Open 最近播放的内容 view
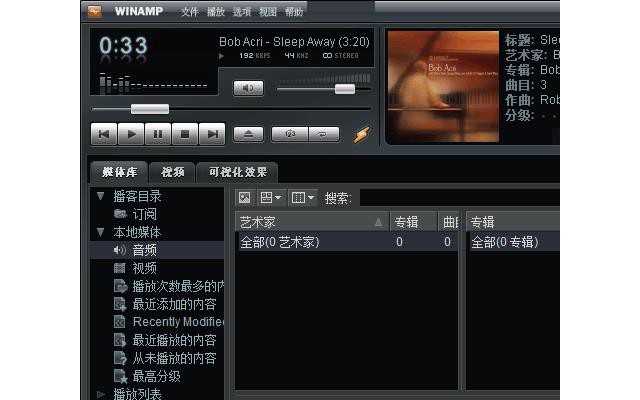The width and height of the screenshot is (640, 400). 174,340
